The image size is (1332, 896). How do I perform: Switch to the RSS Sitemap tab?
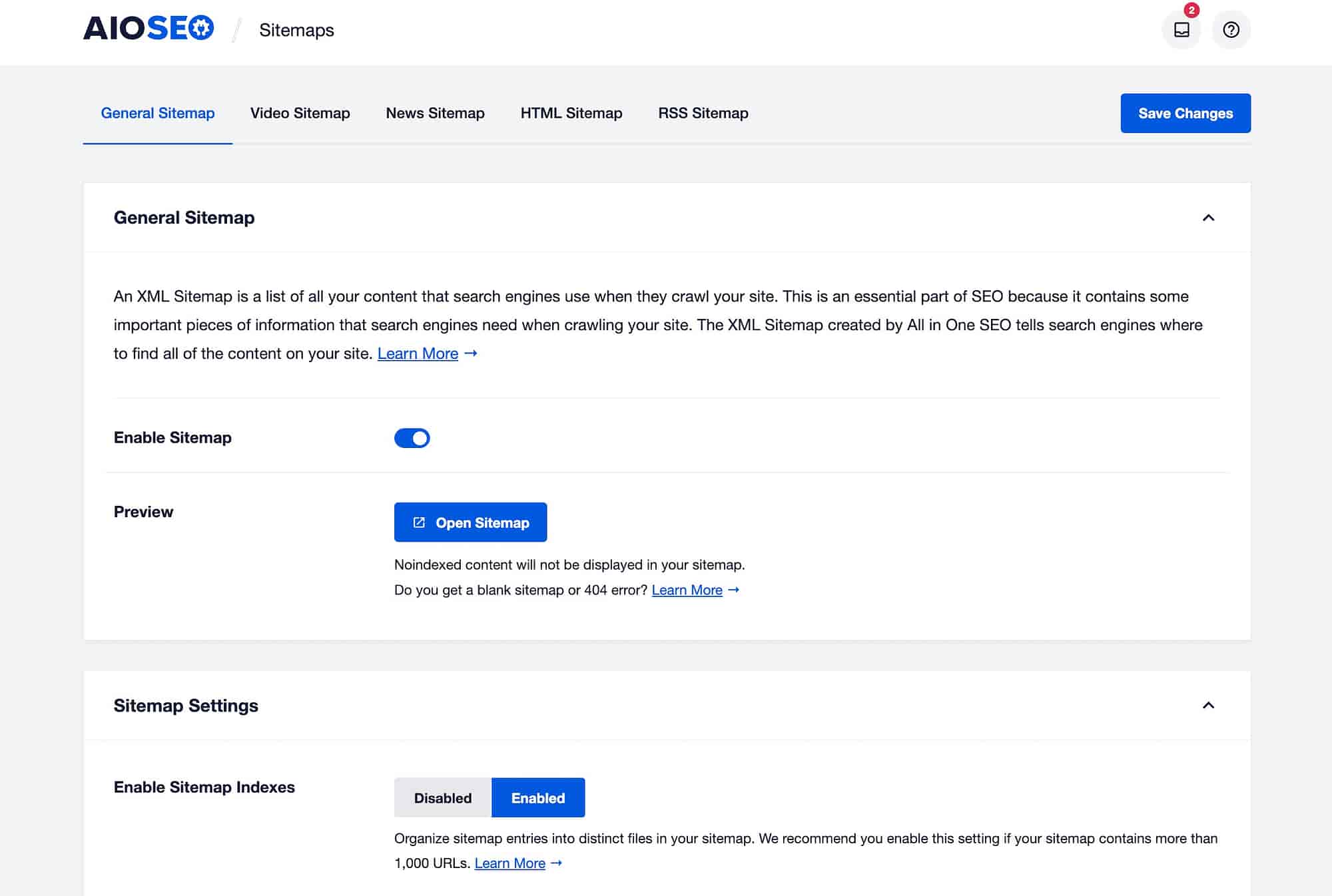click(703, 113)
